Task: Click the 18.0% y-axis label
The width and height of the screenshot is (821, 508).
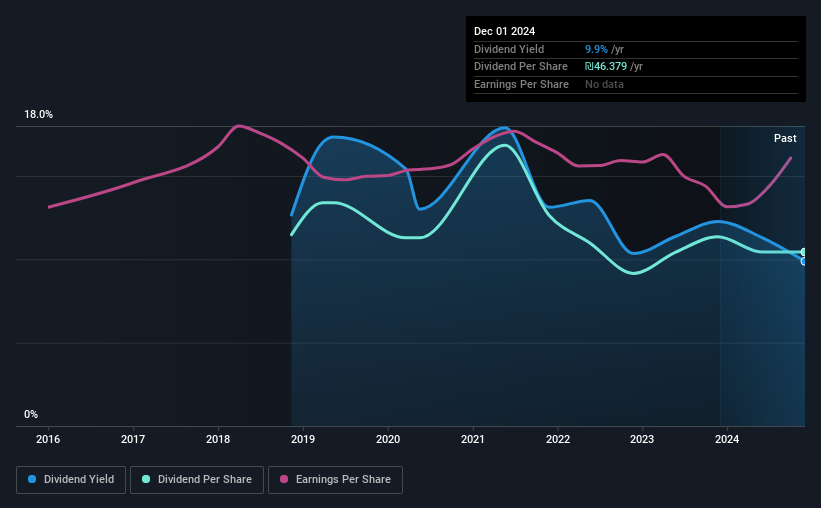Action: pos(38,115)
